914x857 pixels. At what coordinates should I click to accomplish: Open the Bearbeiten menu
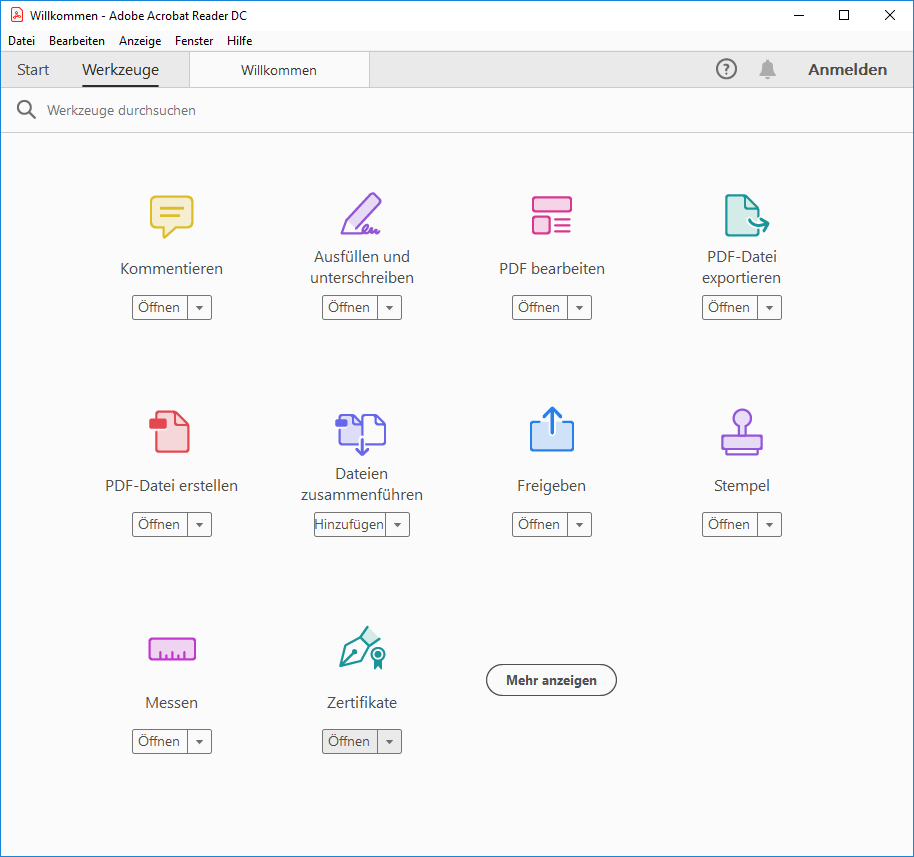[77, 41]
